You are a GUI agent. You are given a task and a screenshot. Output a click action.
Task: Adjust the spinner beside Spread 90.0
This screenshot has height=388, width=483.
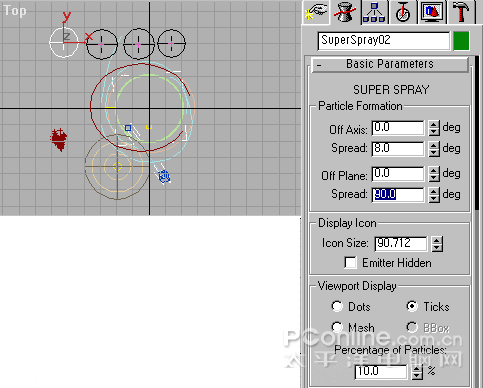coord(434,195)
